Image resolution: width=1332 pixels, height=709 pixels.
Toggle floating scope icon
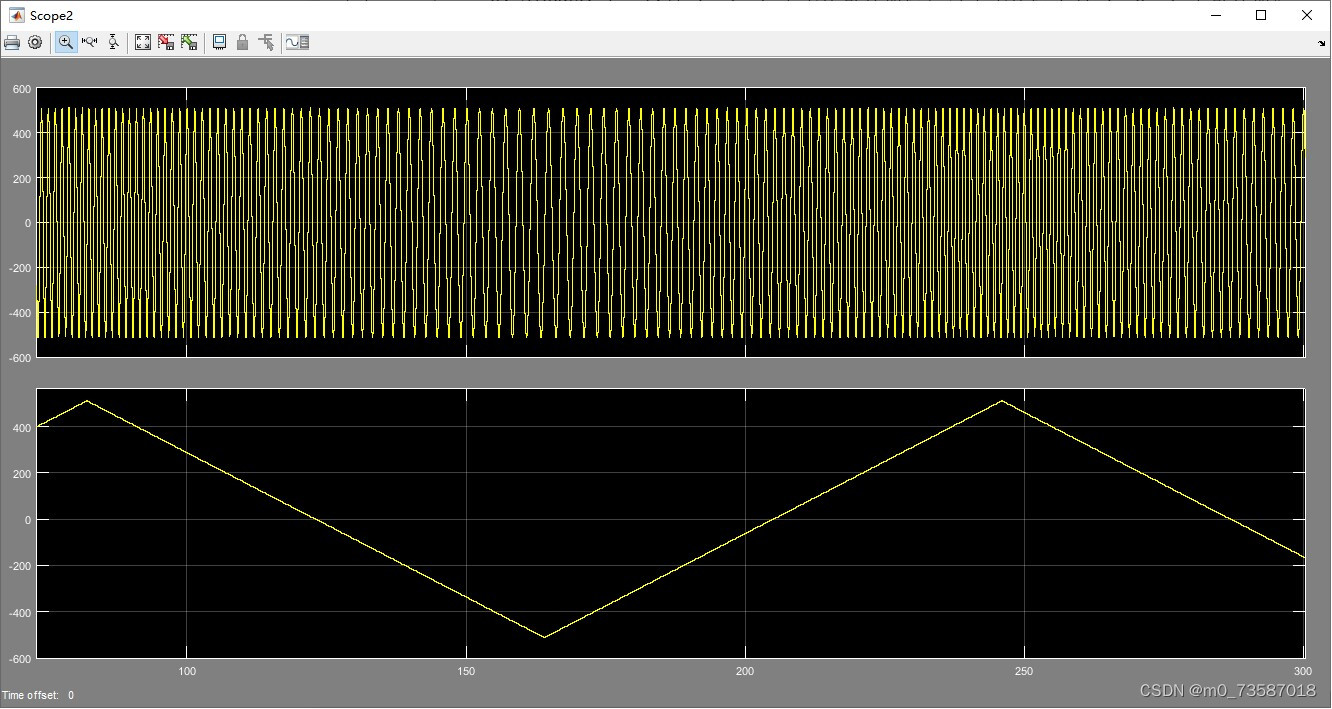coord(219,42)
